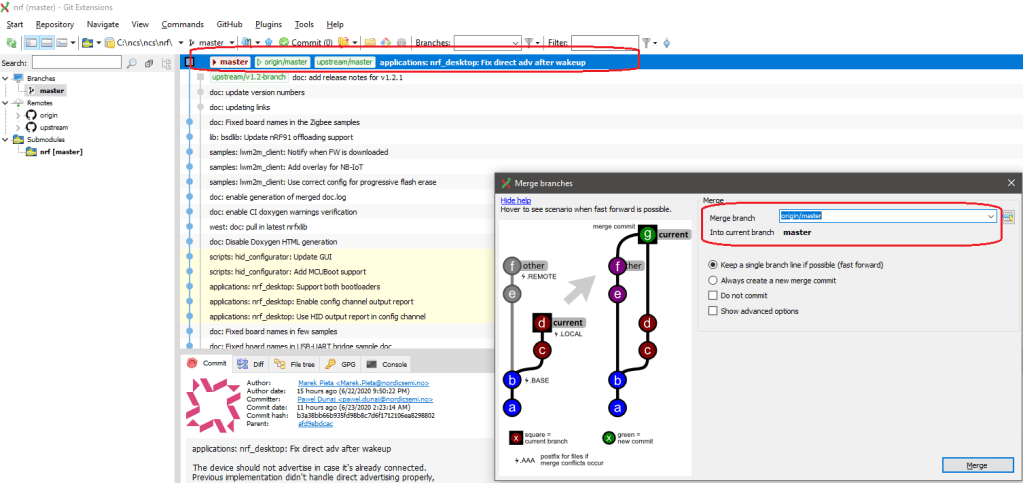1023x483 pixels.
Task: Click the Filter text field in toolbar
Action: (604, 43)
